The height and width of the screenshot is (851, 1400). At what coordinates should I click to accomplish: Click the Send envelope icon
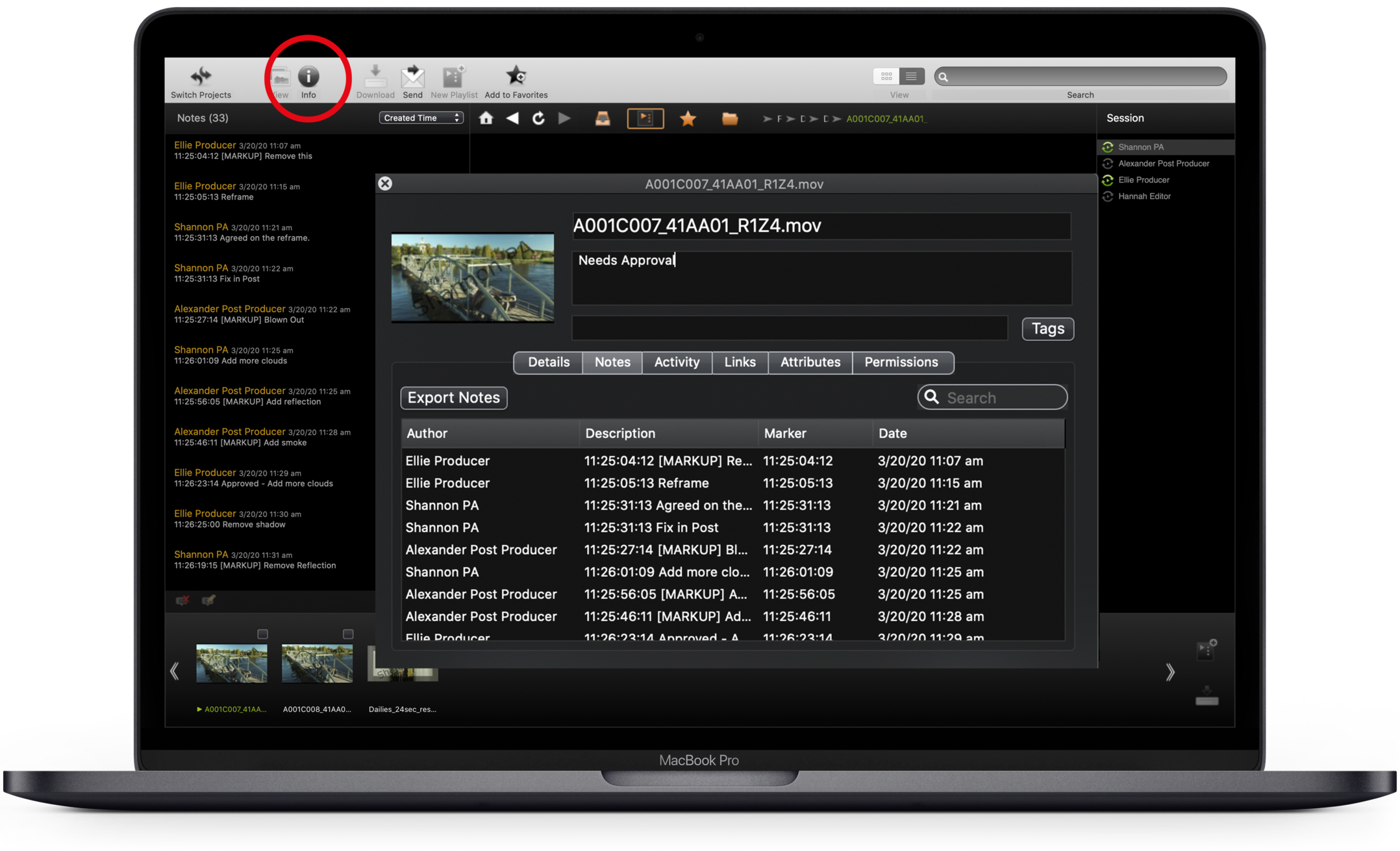412,77
